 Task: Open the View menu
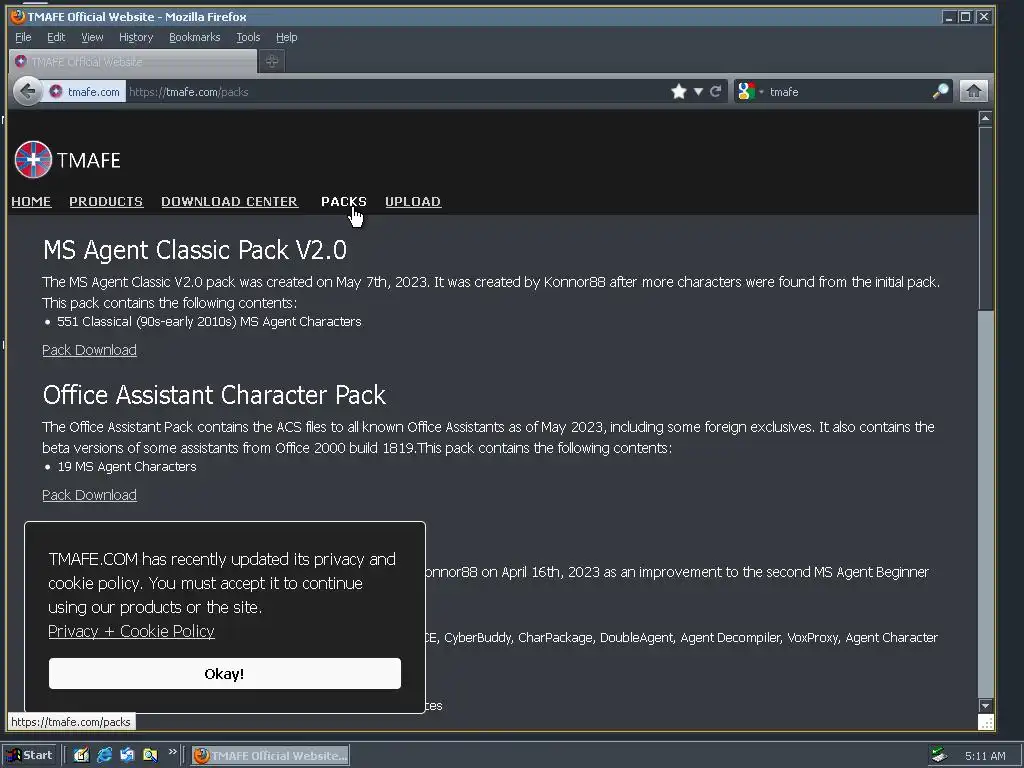click(x=92, y=37)
